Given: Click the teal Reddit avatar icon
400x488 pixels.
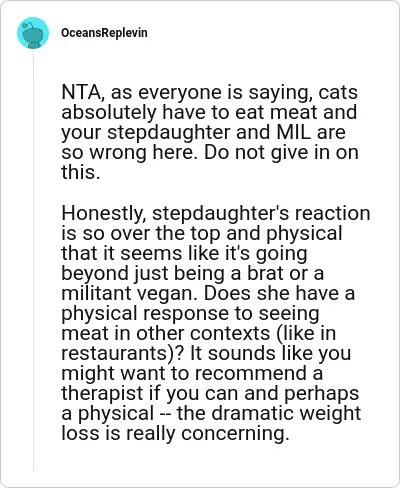Looking at the screenshot, I should point(33,33).
